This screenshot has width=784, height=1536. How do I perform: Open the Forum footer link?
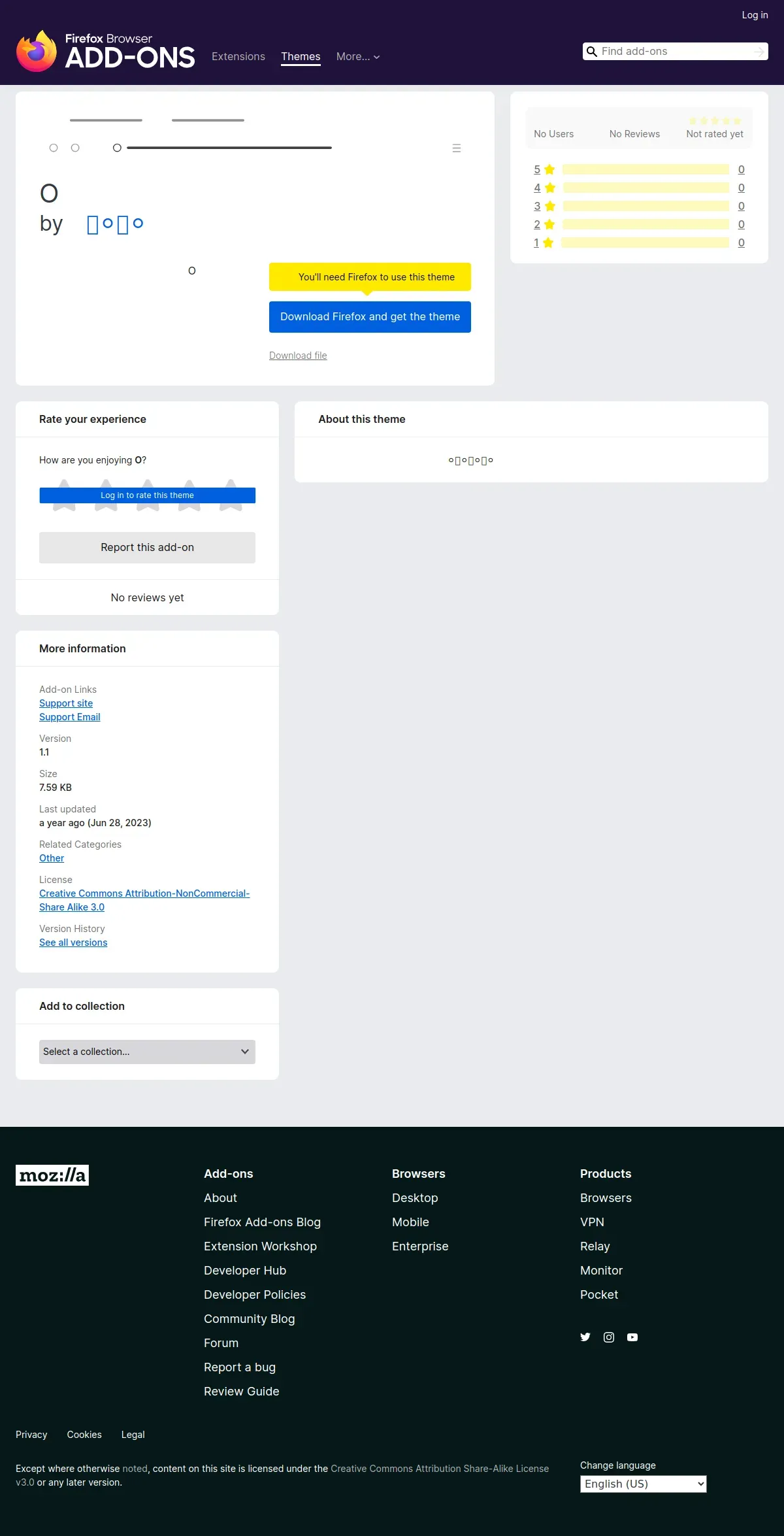pos(221,1343)
